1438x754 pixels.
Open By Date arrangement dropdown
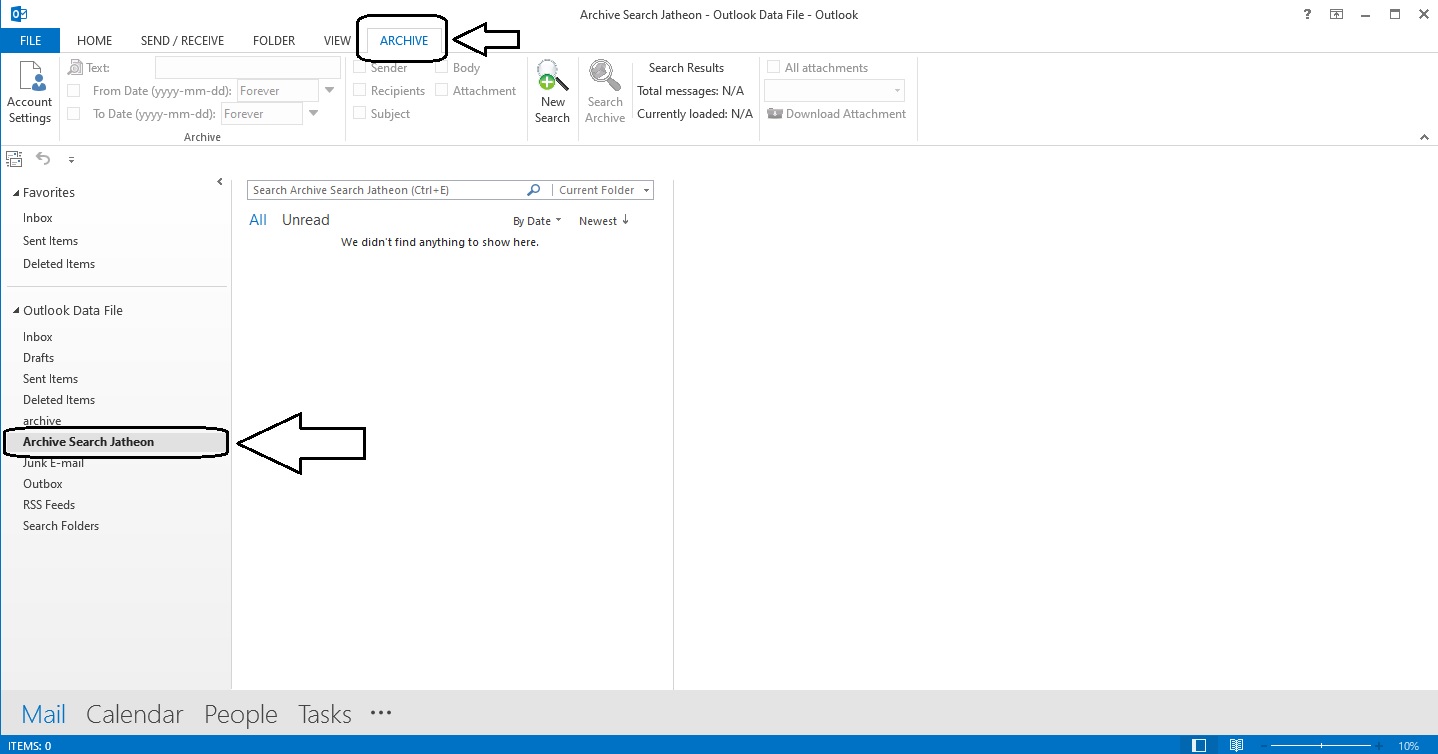(537, 221)
